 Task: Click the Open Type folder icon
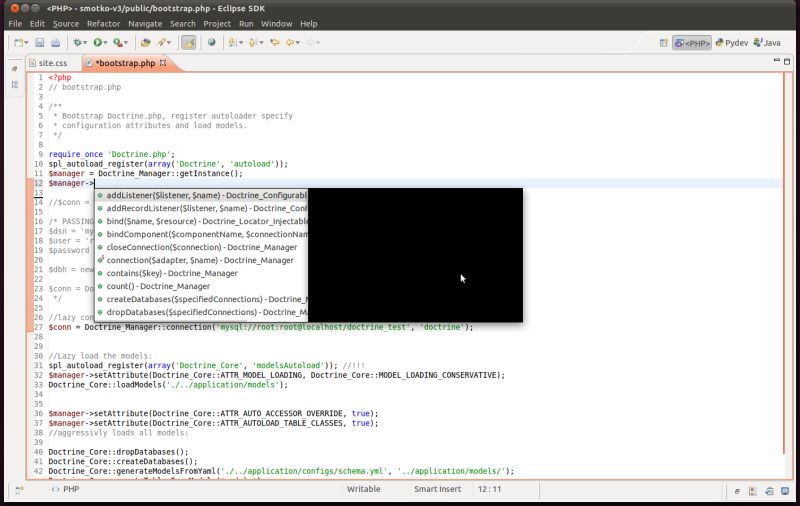point(145,43)
